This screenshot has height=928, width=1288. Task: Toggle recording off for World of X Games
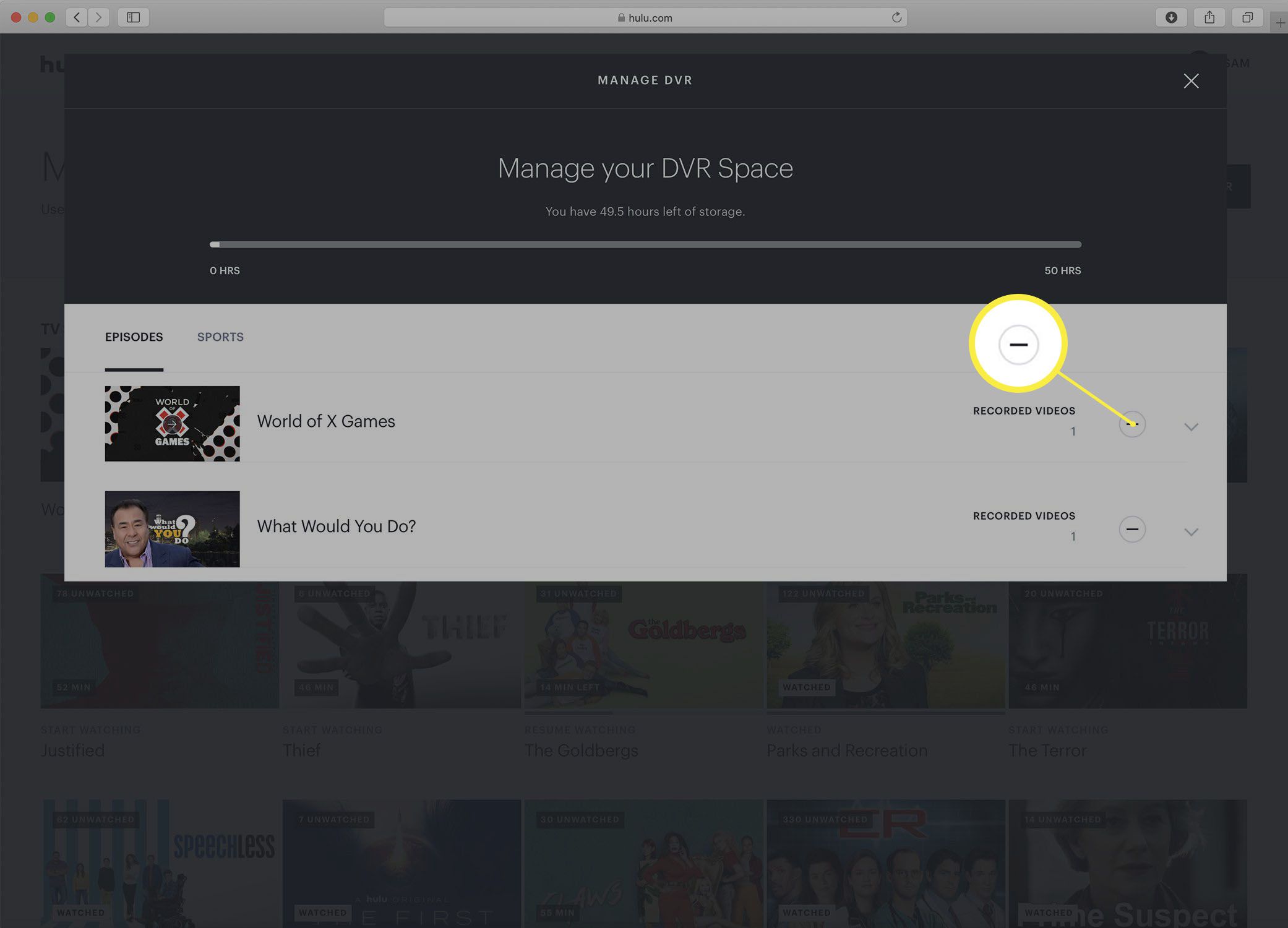[1131, 423]
